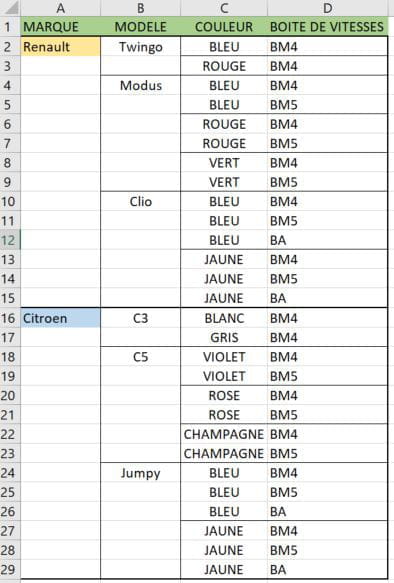
Task: Select the Modus cell
Action: 141,85
